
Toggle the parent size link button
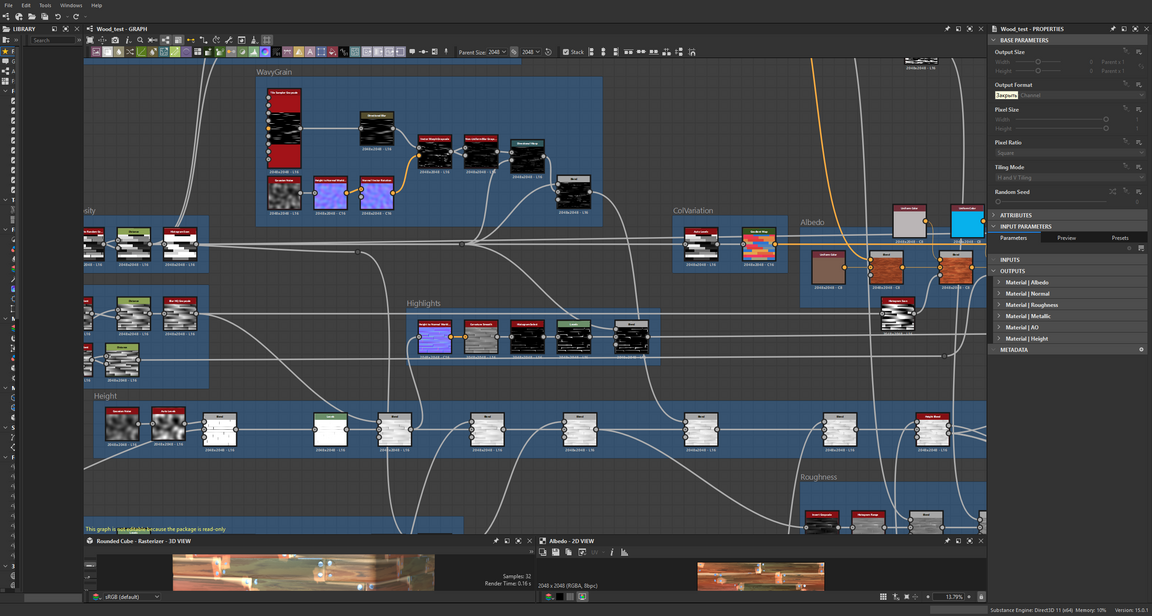coord(515,52)
